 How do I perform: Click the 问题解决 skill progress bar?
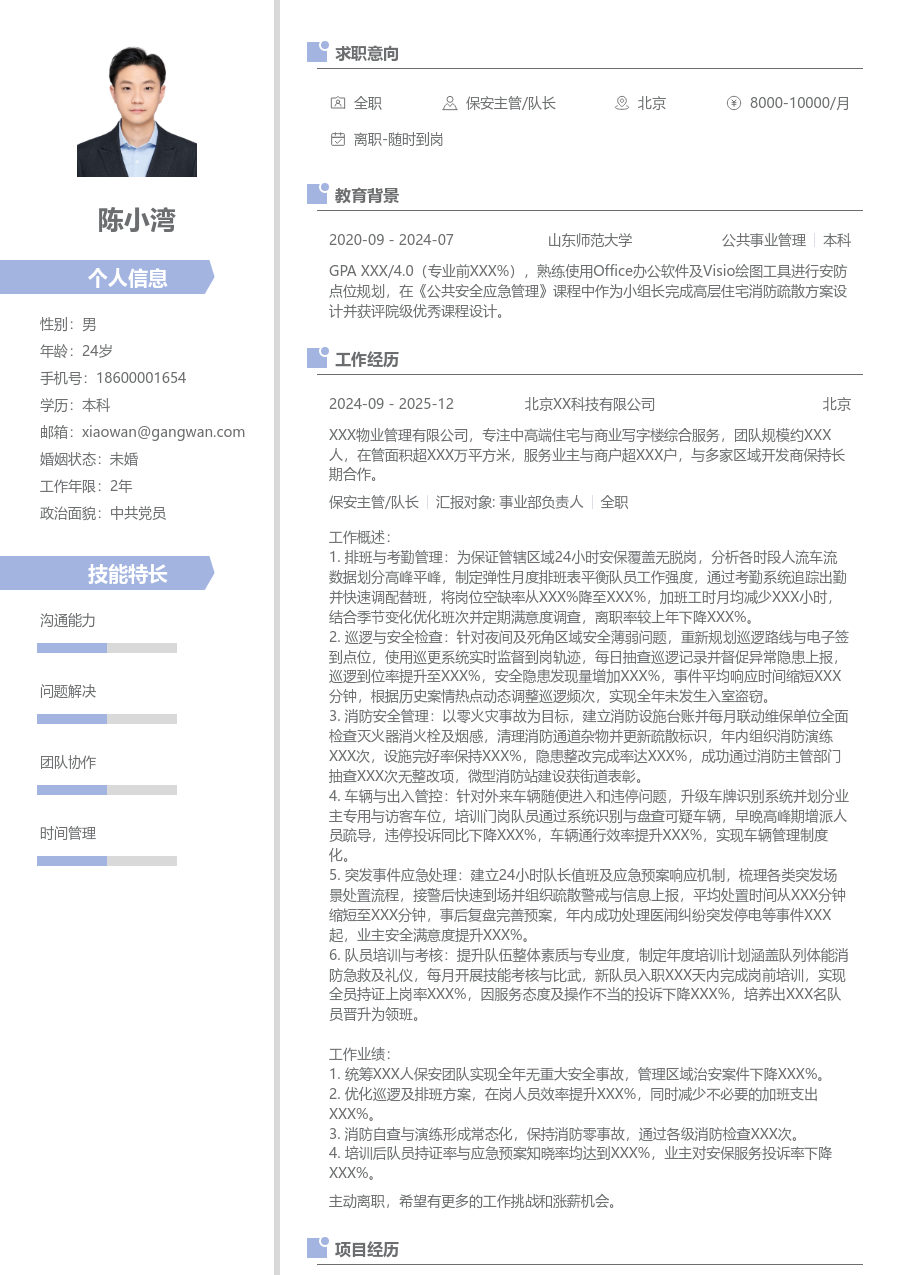click(x=107, y=719)
